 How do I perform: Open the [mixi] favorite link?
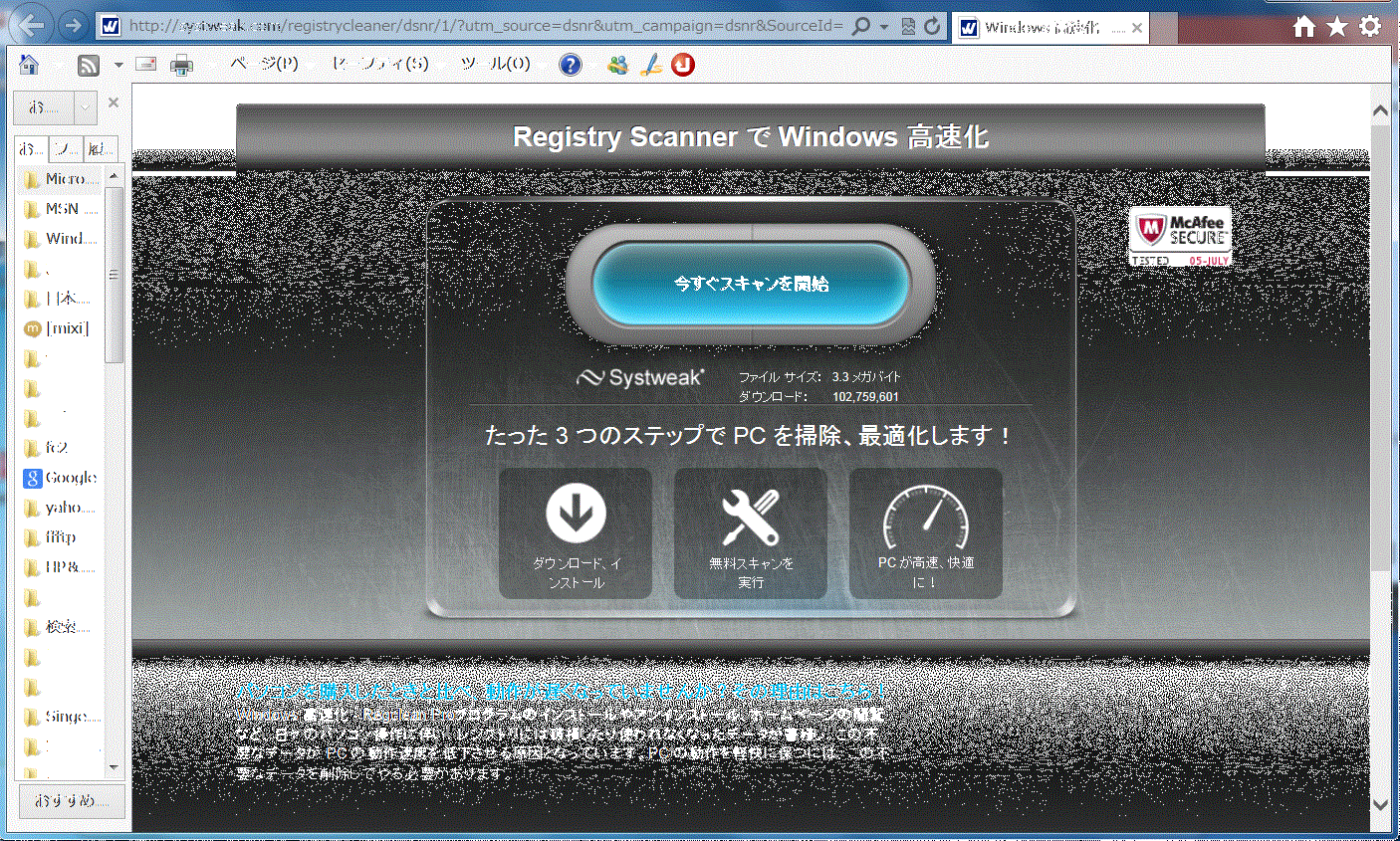[58, 328]
